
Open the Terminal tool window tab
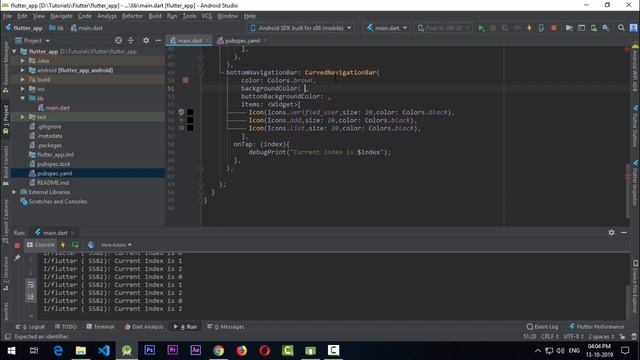100,327
